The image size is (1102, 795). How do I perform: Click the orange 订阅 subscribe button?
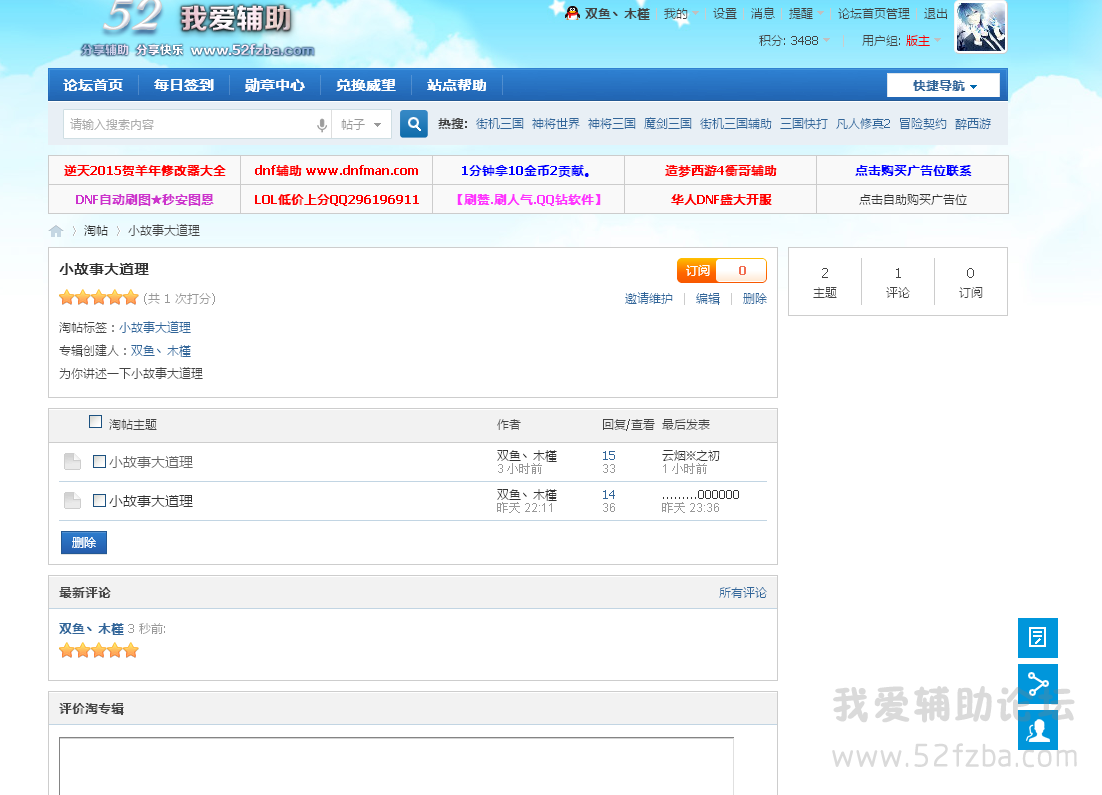pyautogui.click(x=698, y=271)
